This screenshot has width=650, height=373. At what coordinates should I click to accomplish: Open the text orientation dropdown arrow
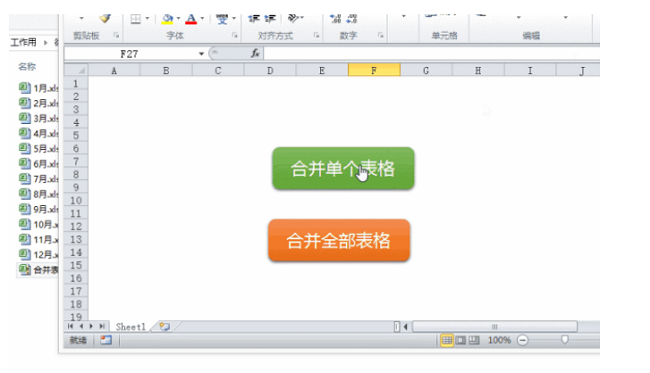pyautogui.click(x=302, y=18)
